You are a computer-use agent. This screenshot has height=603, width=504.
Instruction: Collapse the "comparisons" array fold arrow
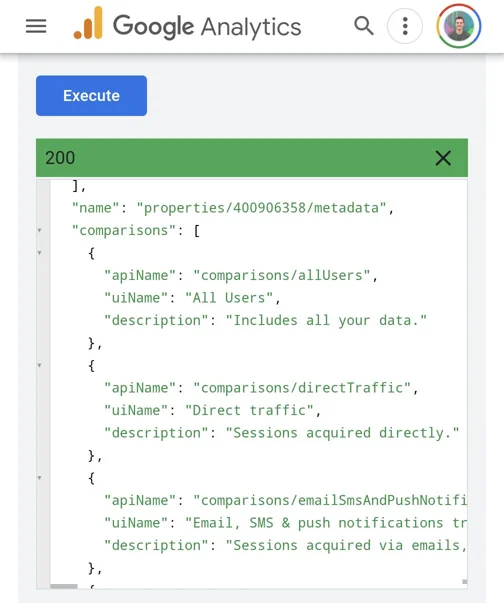click(40, 230)
